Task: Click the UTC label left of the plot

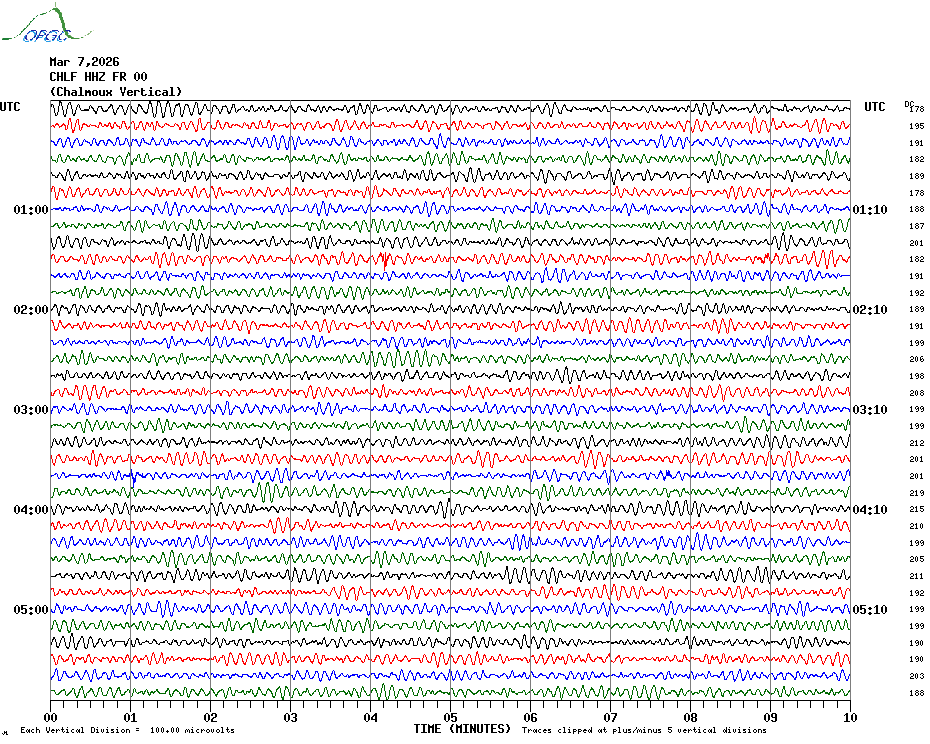Action: point(10,107)
